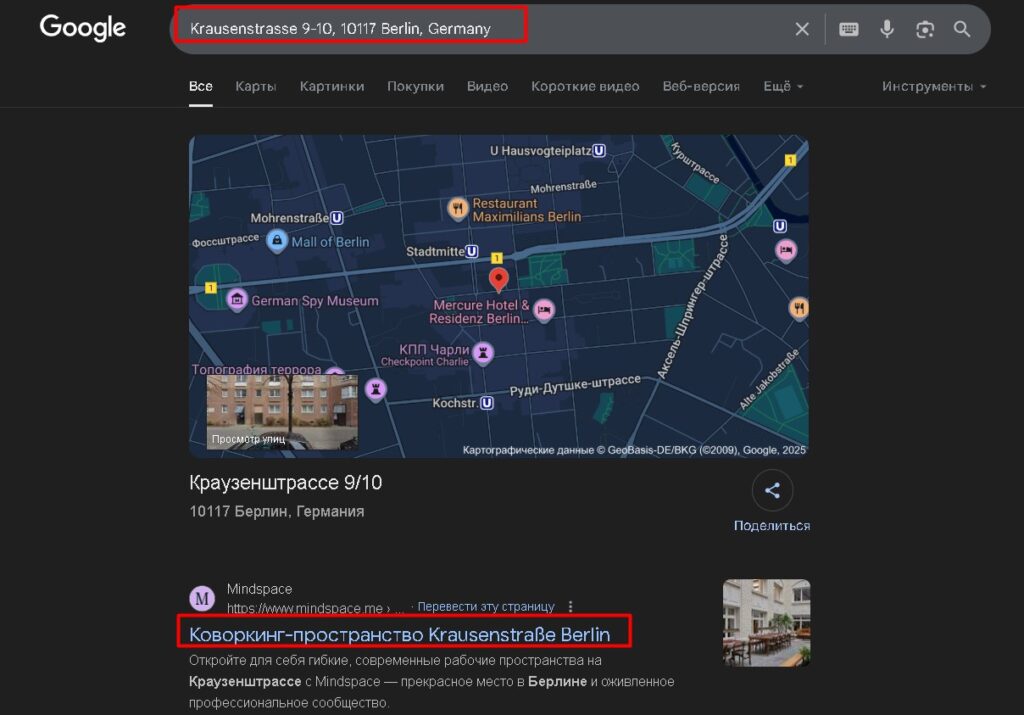The width and height of the screenshot is (1024, 715).
Task: Open the on-screen keyboard icon
Action: point(848,29)
